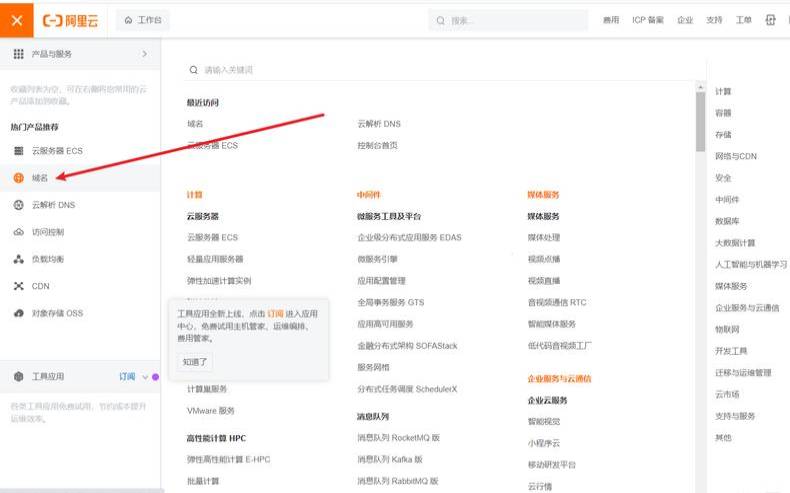
Task: Jump to 计算 category on right
Action: [x=723, y=91]
